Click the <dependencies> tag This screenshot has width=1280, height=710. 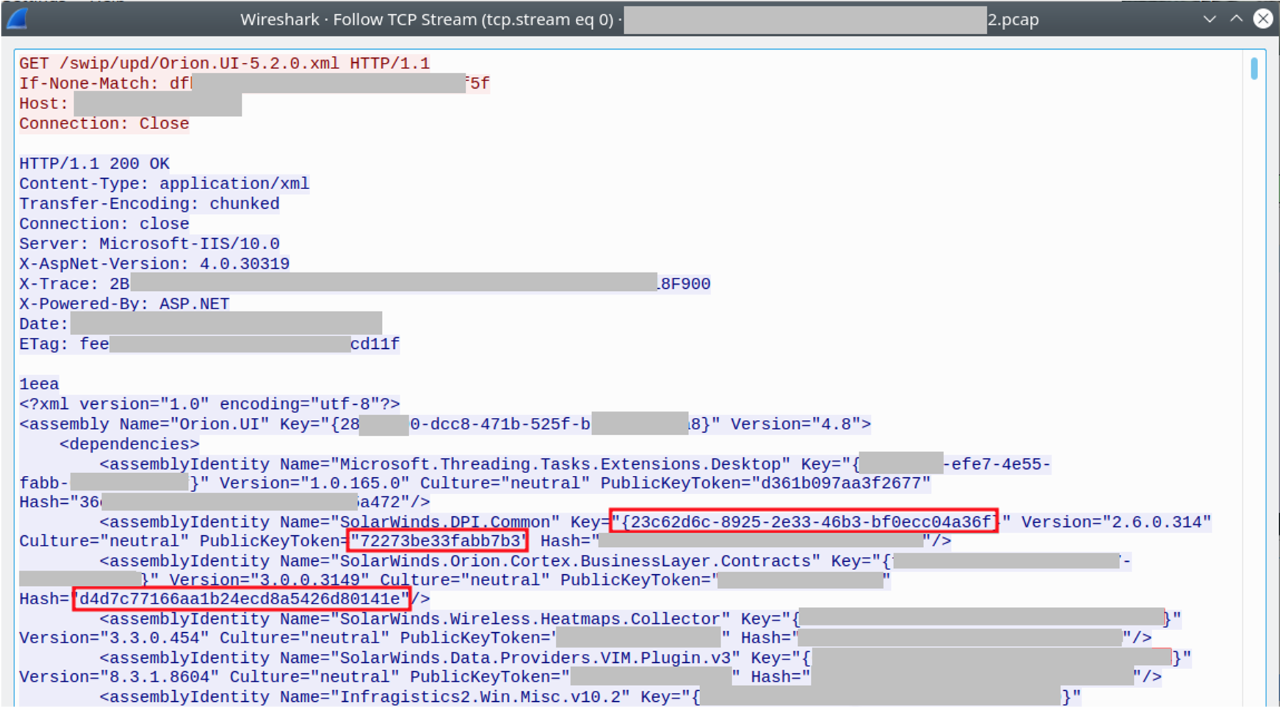(x=129, y=444)
